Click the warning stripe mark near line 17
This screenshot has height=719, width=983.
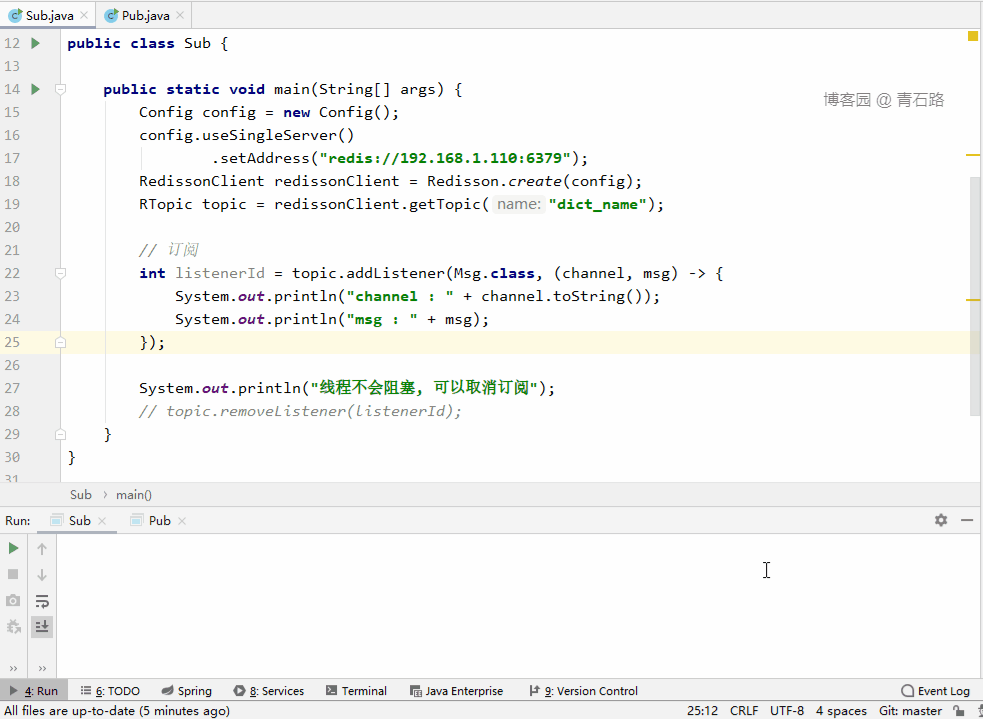pyautogui.click(x=972, y=154)
